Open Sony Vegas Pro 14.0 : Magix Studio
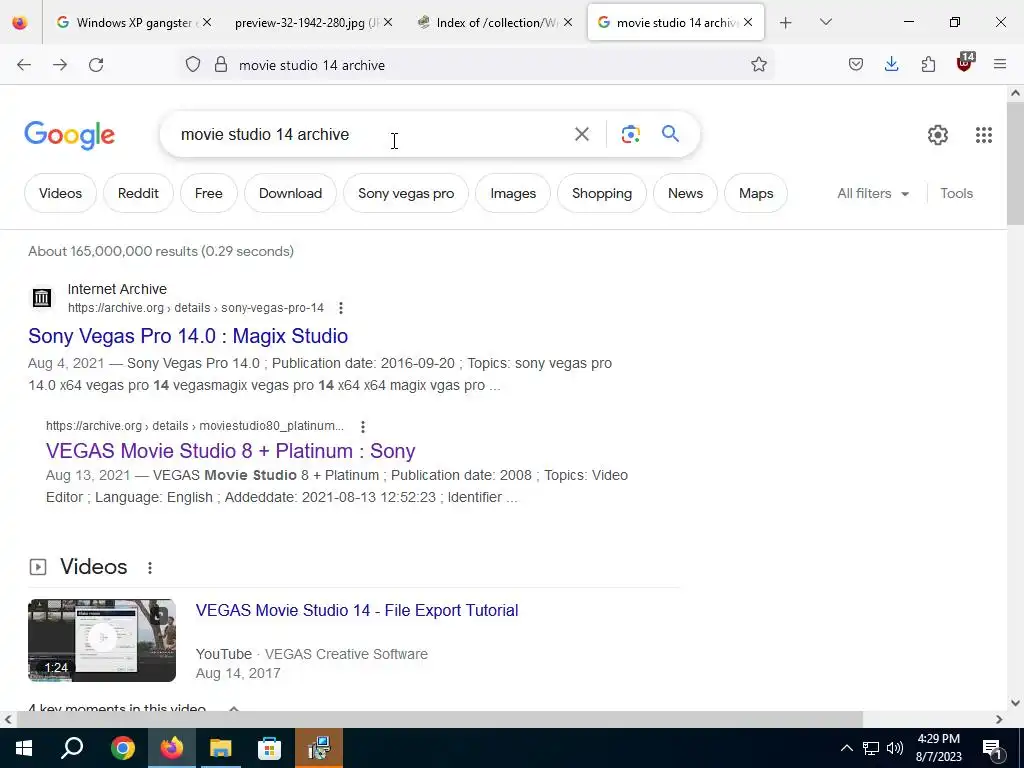 point(188,336)
